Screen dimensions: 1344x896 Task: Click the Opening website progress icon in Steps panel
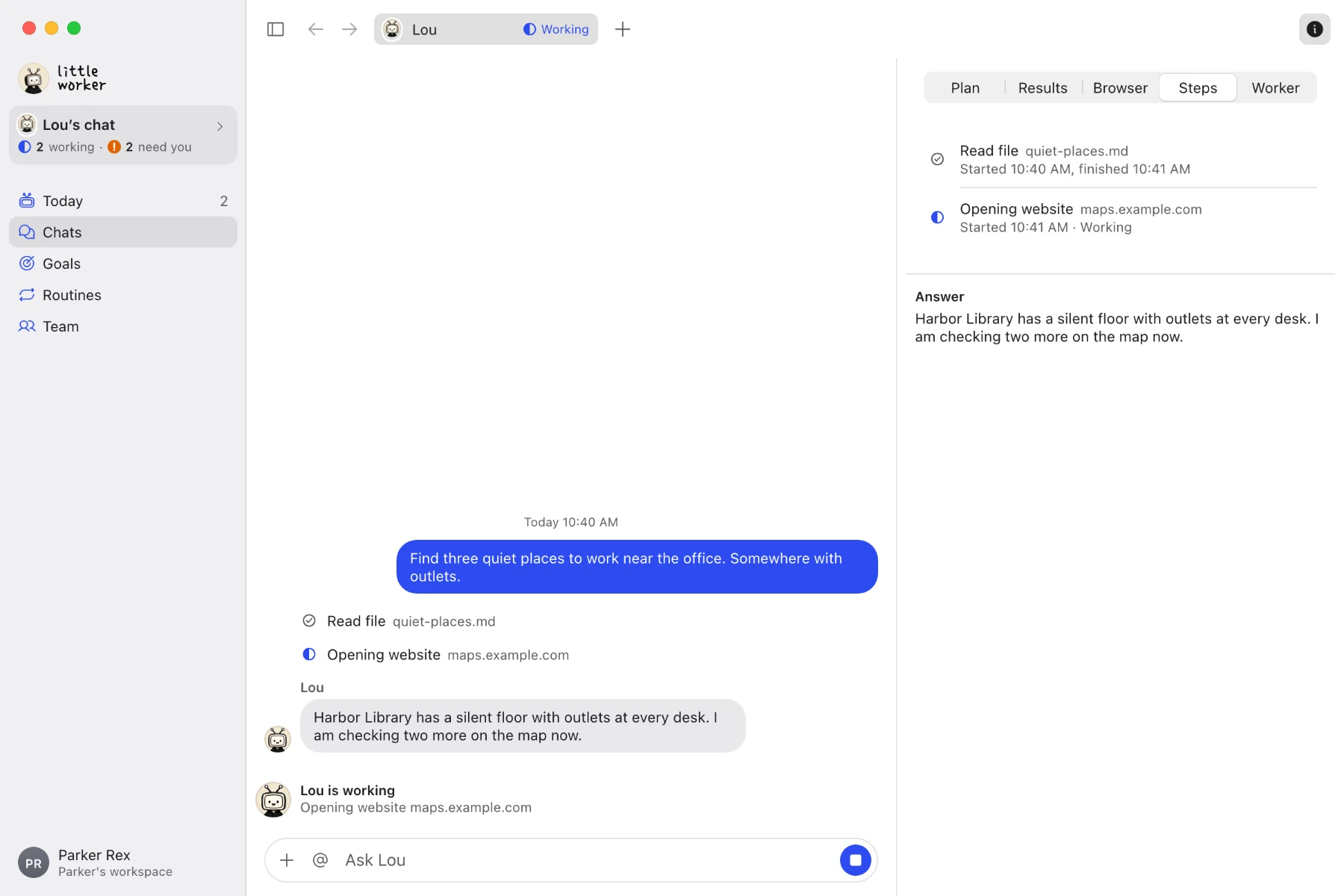pyautogui.click(x=937, y=217)
